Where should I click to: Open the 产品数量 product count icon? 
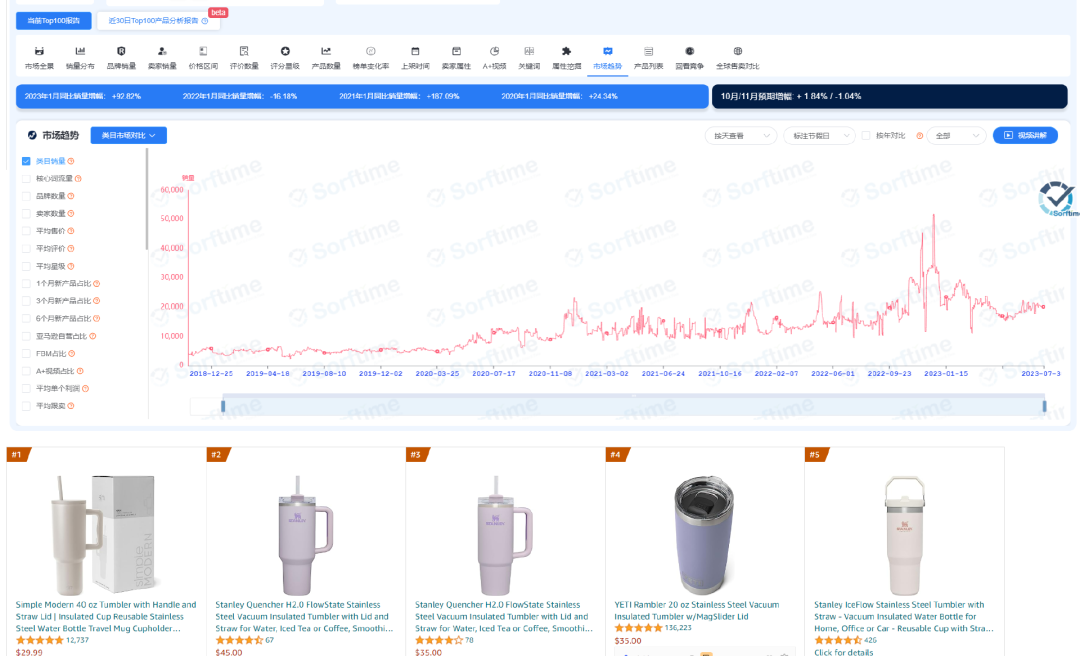[x=326, y=51]
